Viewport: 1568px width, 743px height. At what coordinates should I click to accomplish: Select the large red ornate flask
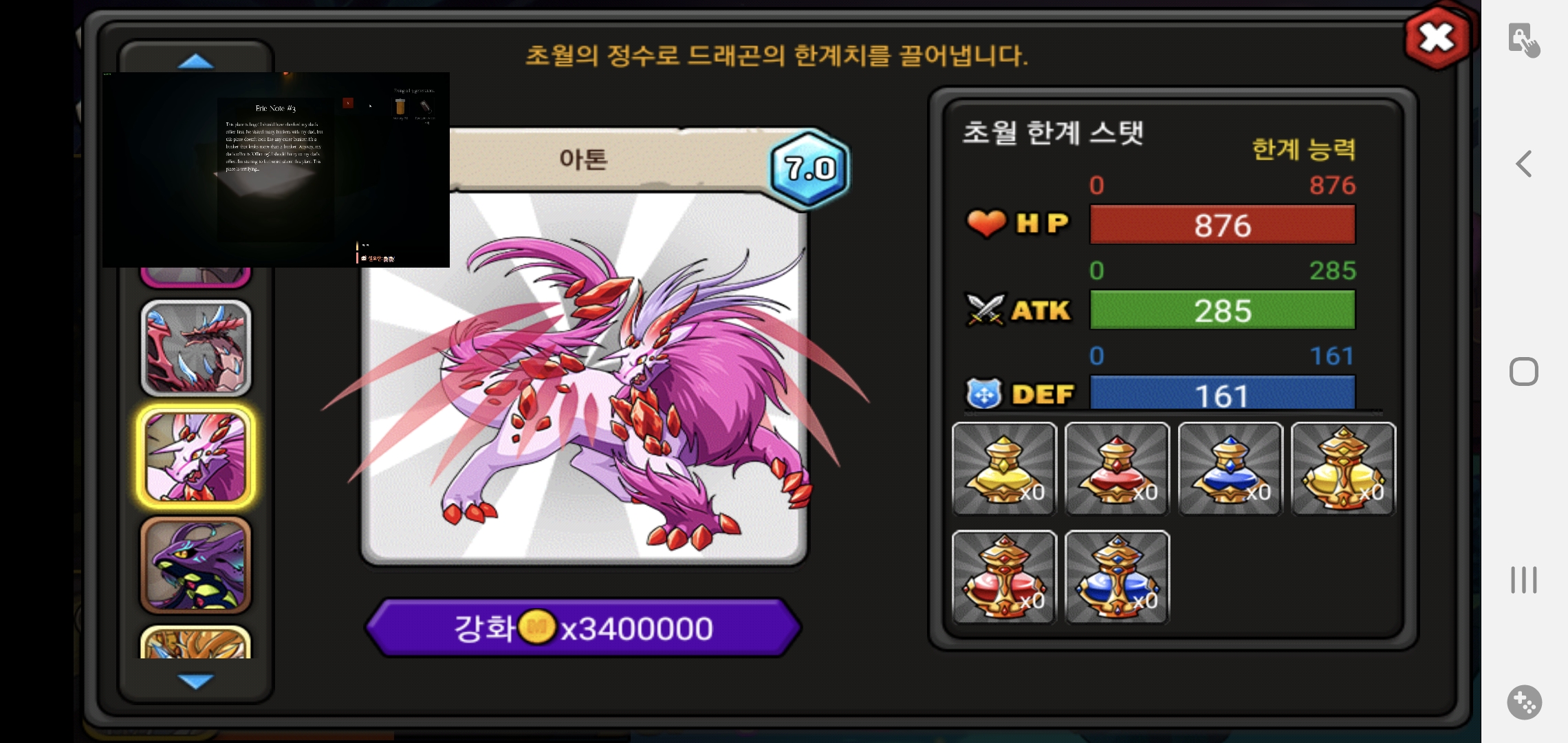point(1004,577)
